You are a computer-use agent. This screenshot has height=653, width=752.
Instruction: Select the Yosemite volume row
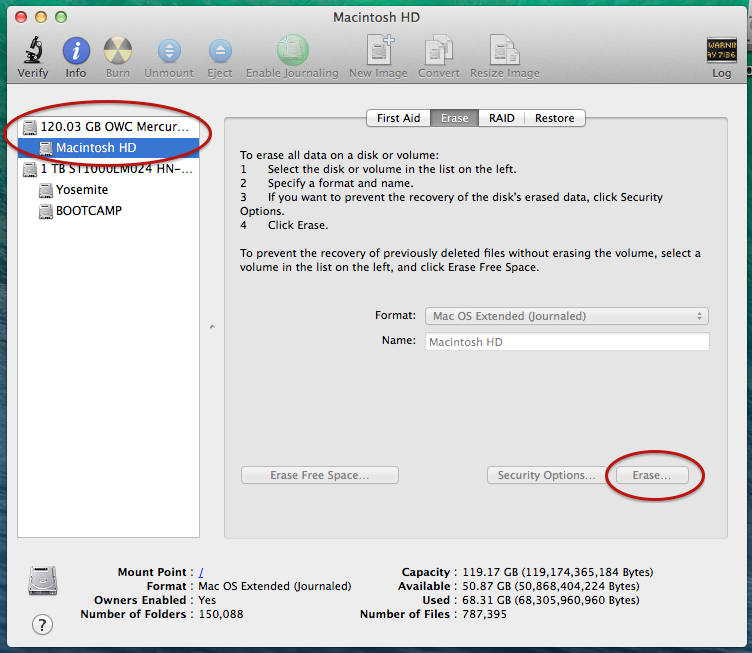click(x=108, y=190)
